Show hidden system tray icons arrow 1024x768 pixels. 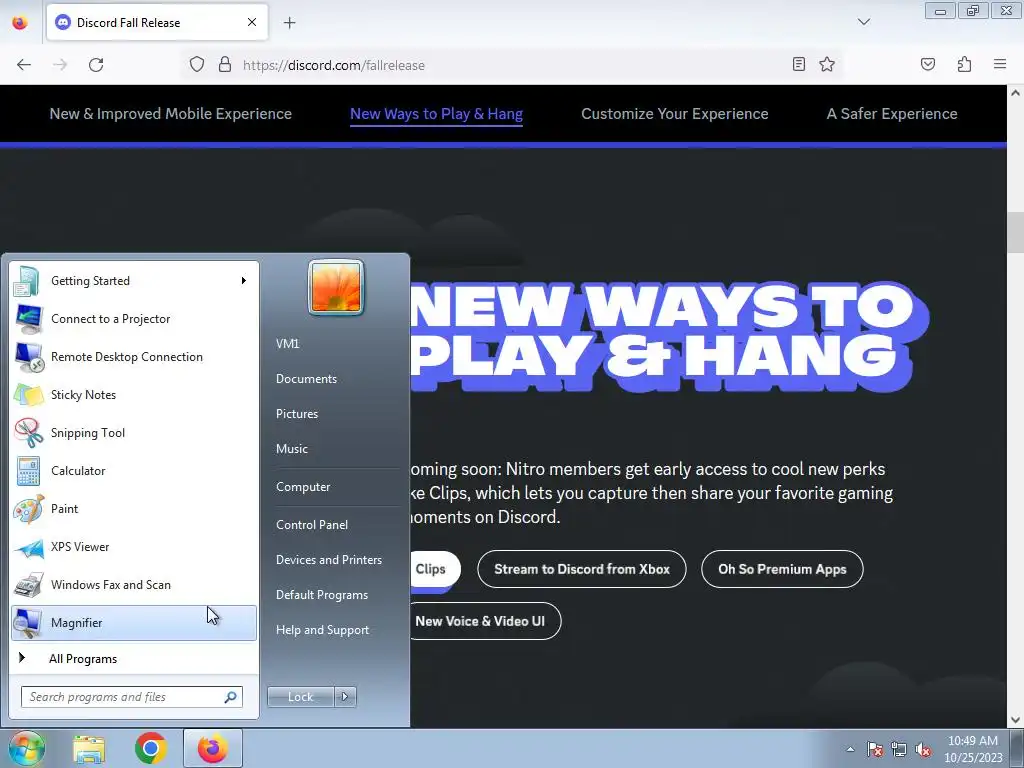coord(850,750)
